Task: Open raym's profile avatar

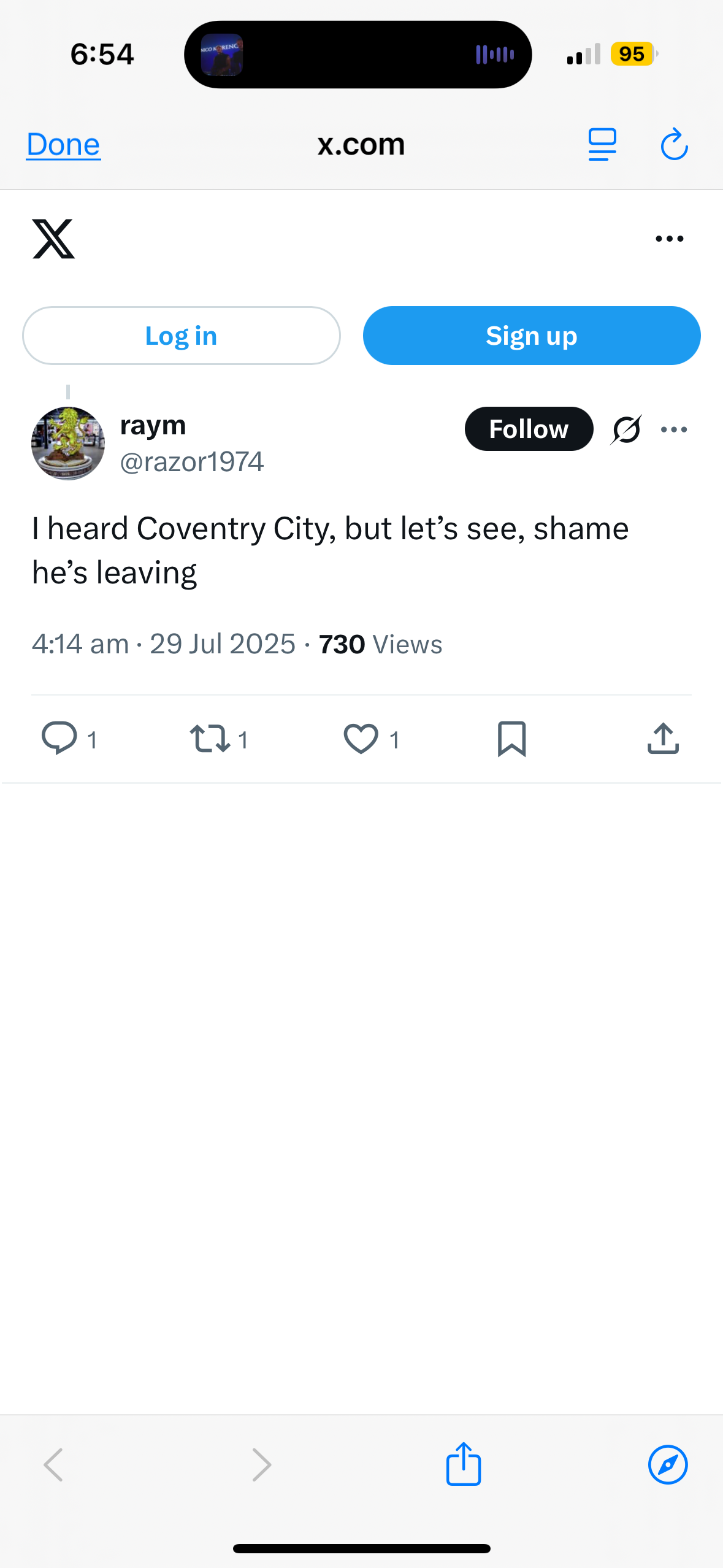Action: 68,443
